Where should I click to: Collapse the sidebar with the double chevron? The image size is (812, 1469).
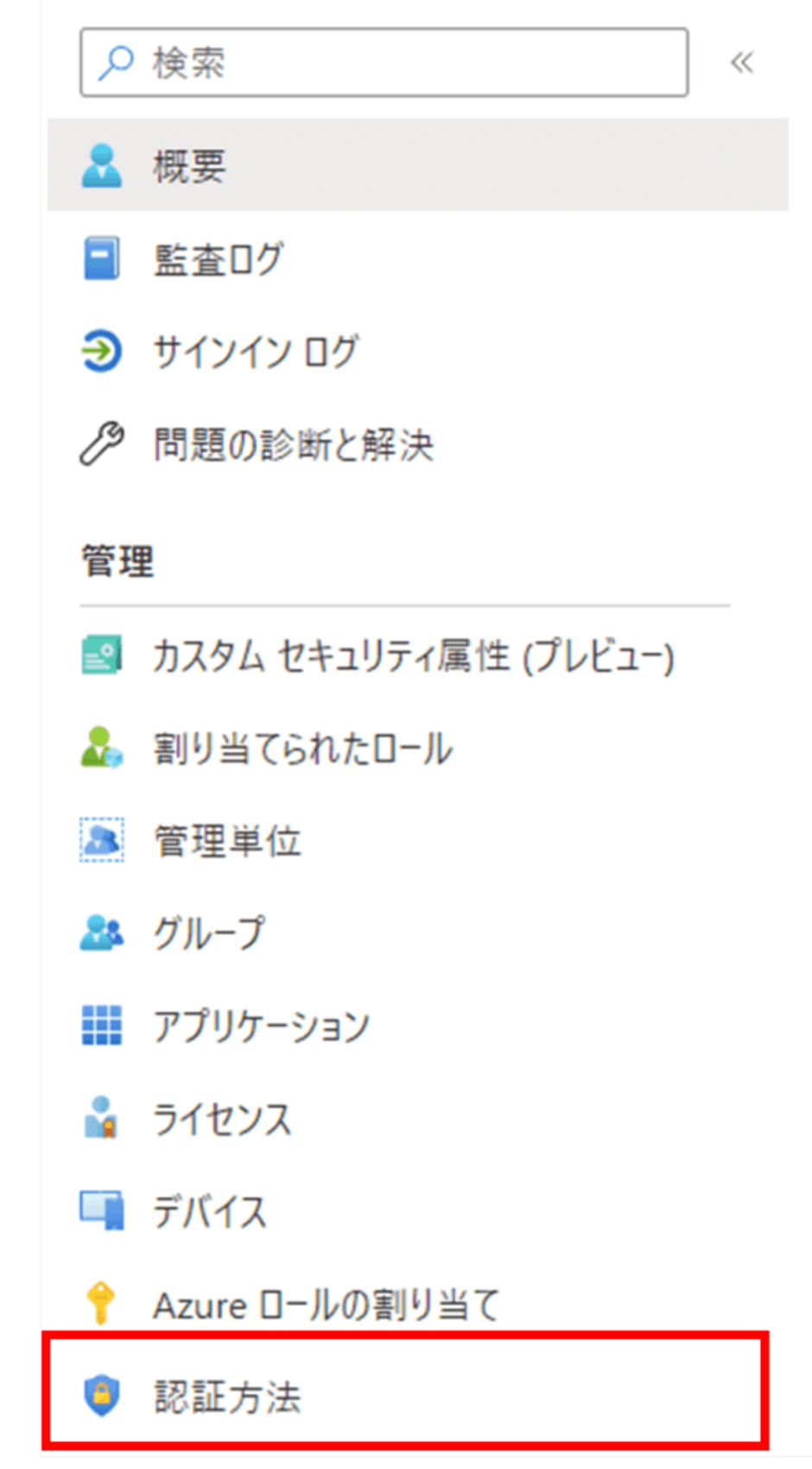[x=742, y=62]
